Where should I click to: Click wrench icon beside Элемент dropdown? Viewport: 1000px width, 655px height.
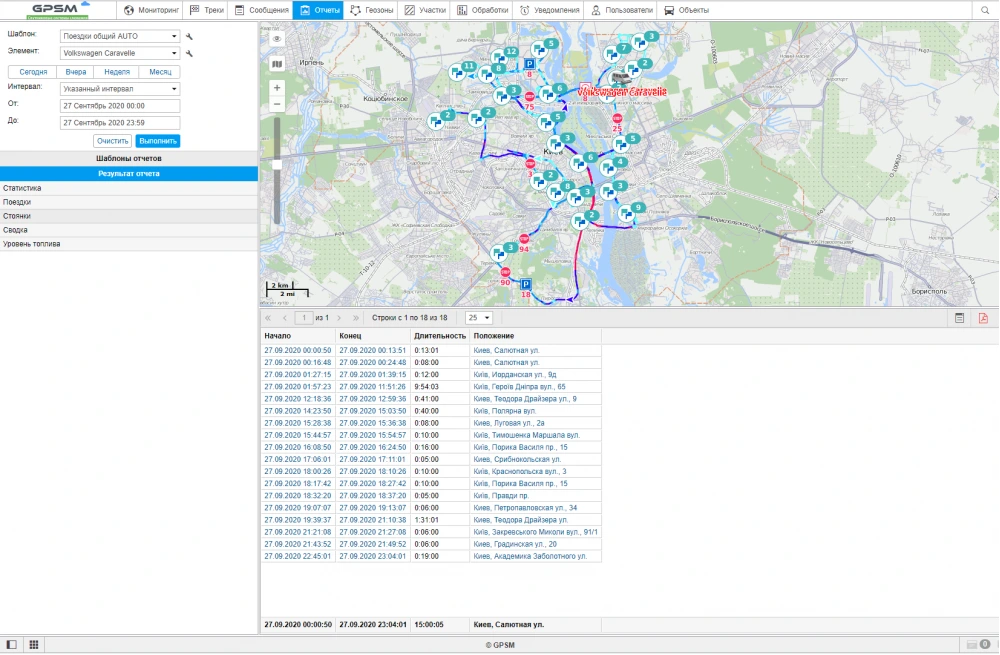pos(189,53)
